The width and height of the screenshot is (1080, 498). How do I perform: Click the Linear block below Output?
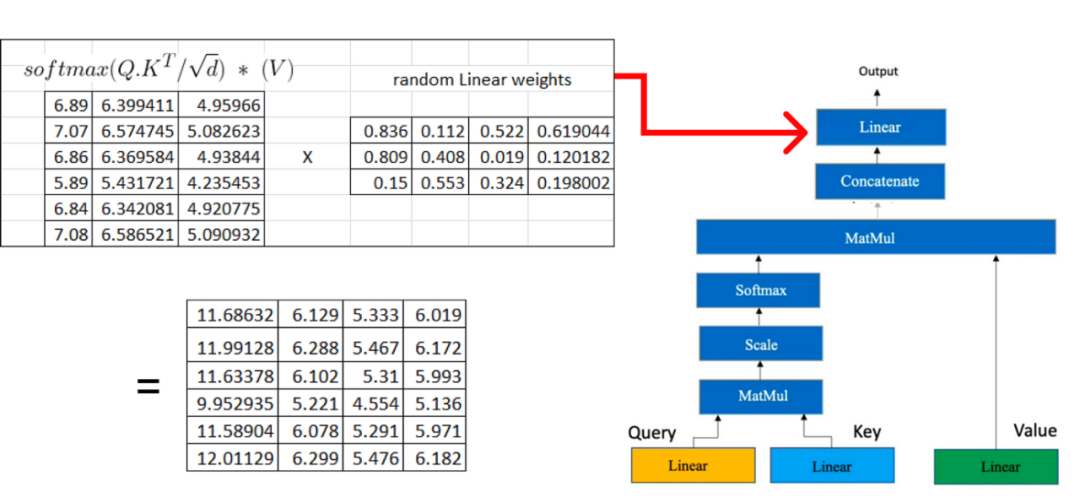[x=881, y=127]
